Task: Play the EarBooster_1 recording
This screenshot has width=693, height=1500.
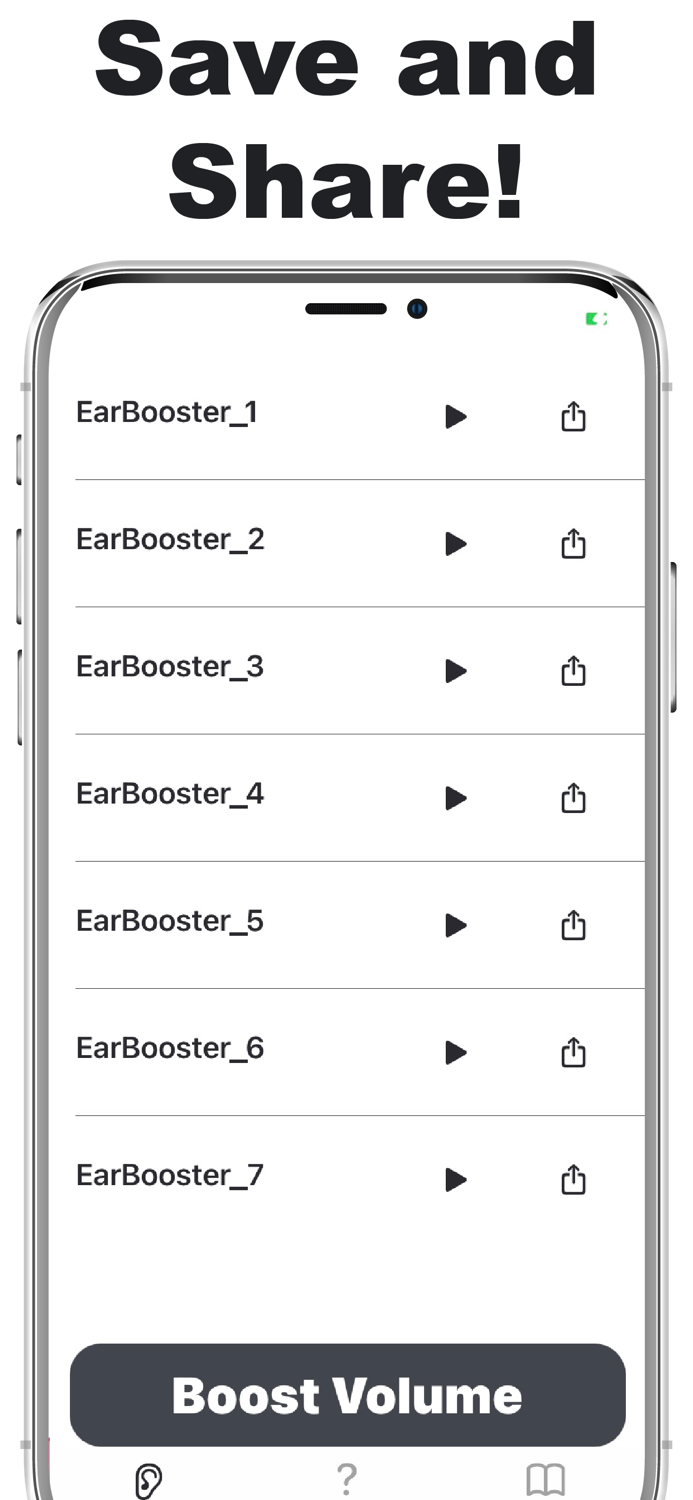Action: (x=455, y=417)
